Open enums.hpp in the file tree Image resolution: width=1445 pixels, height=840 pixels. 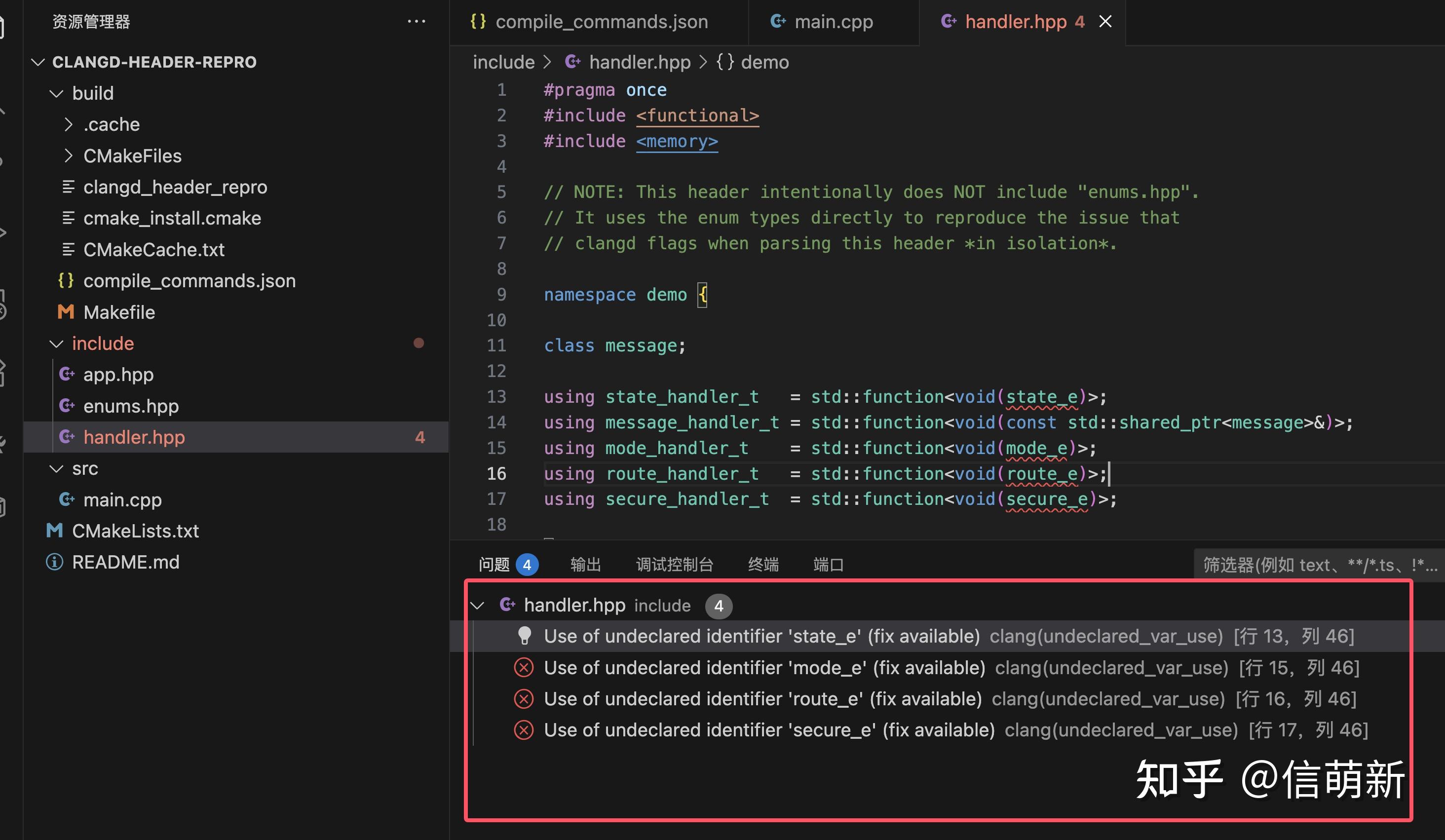[x=131, y=406]
